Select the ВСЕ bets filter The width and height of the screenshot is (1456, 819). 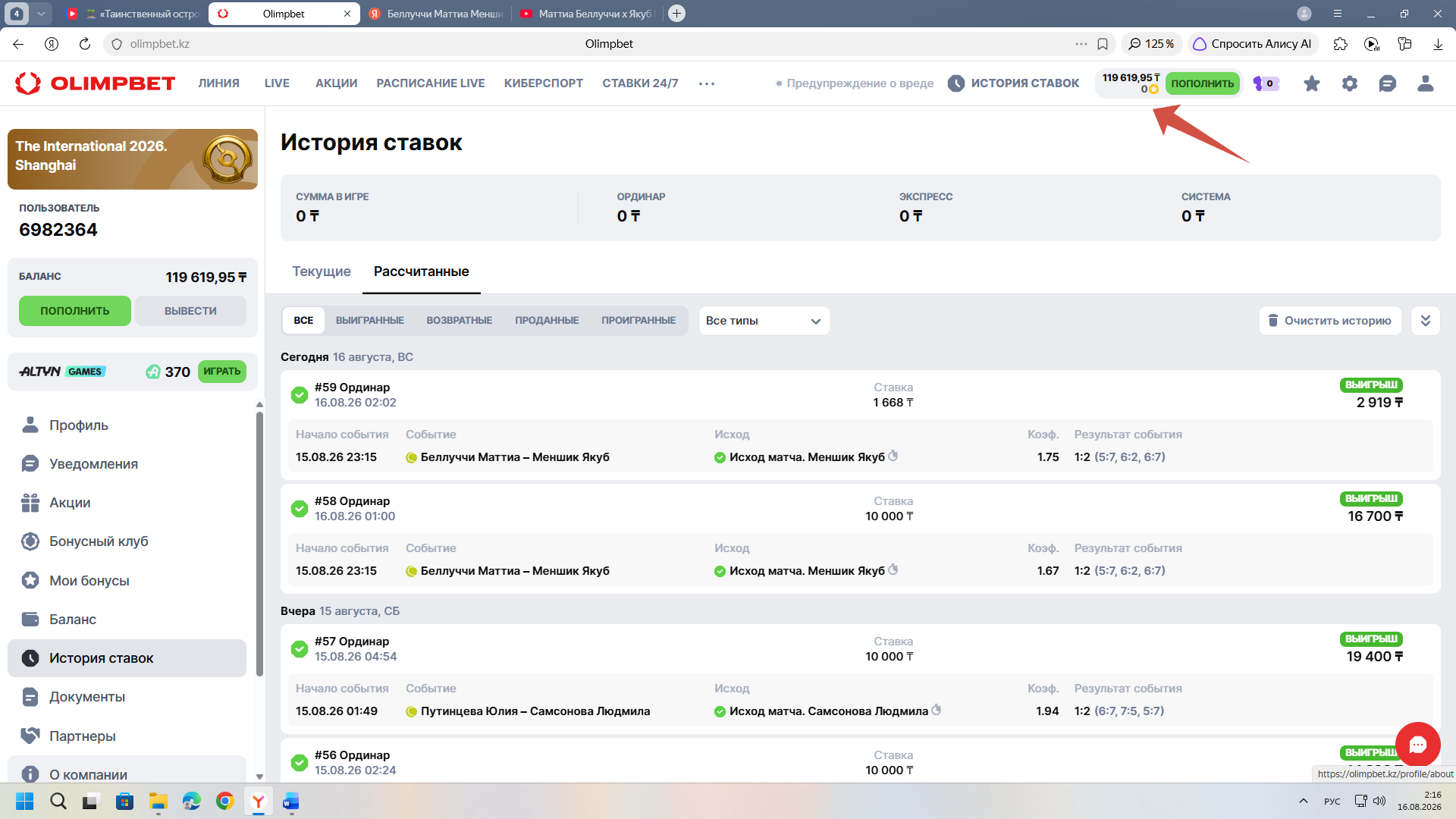[x=303, y=321]
